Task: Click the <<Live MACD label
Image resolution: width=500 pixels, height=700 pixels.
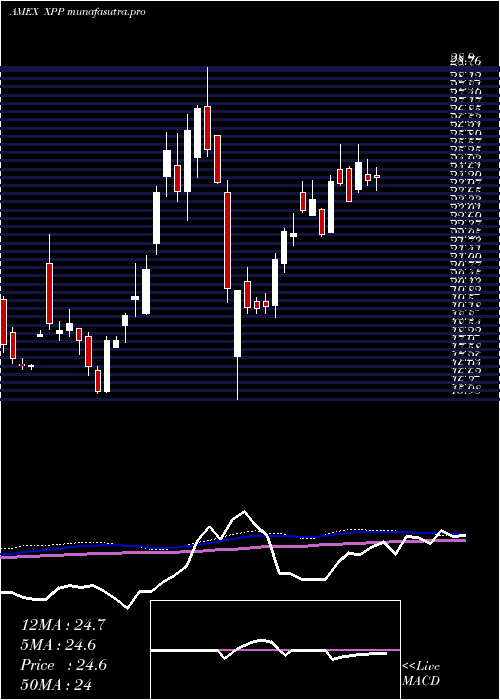Action: [x=421, y=674]
